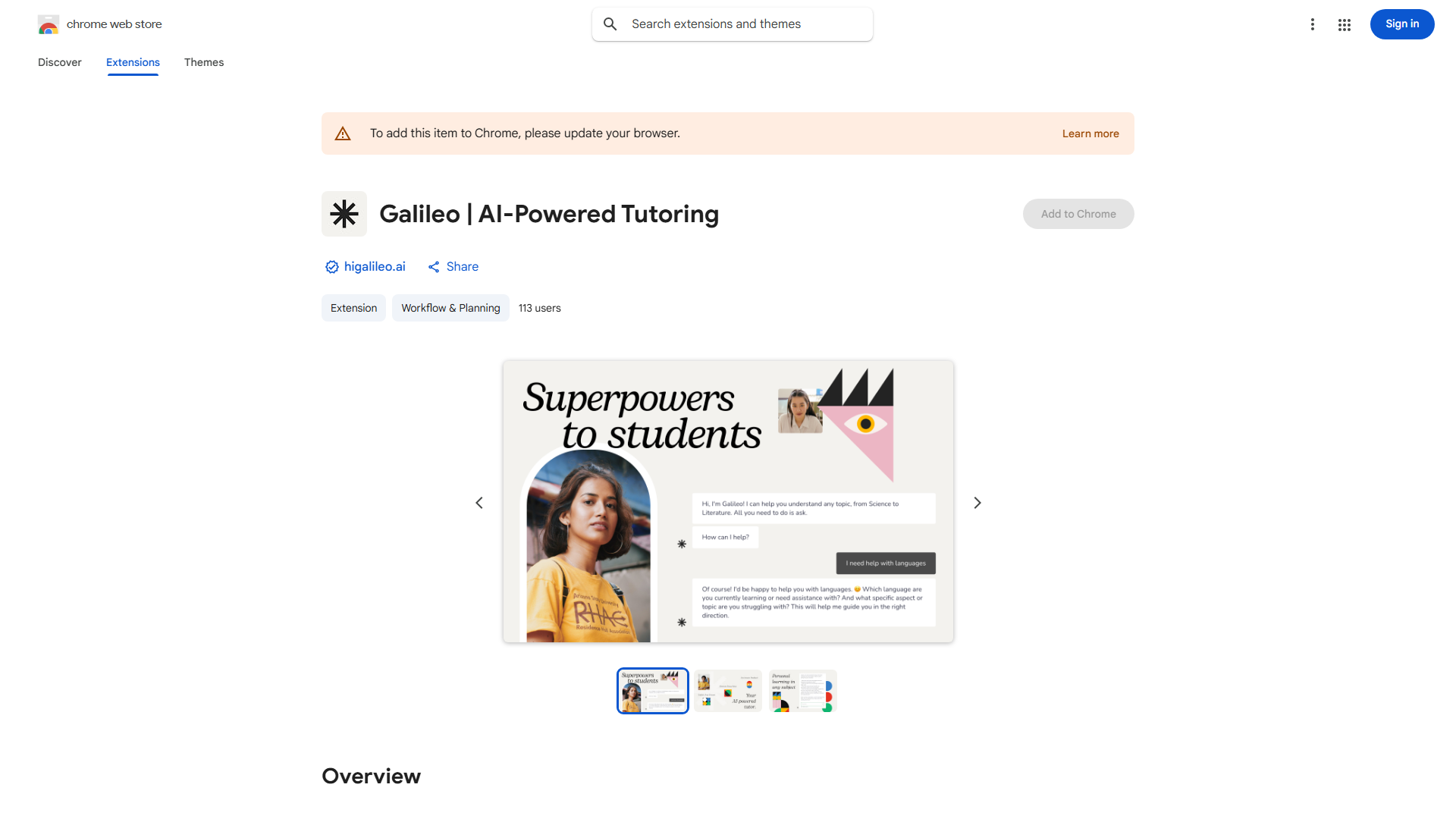Click the Share icon
Viewport: 1456px width, 819px height.
coord(434,267)
